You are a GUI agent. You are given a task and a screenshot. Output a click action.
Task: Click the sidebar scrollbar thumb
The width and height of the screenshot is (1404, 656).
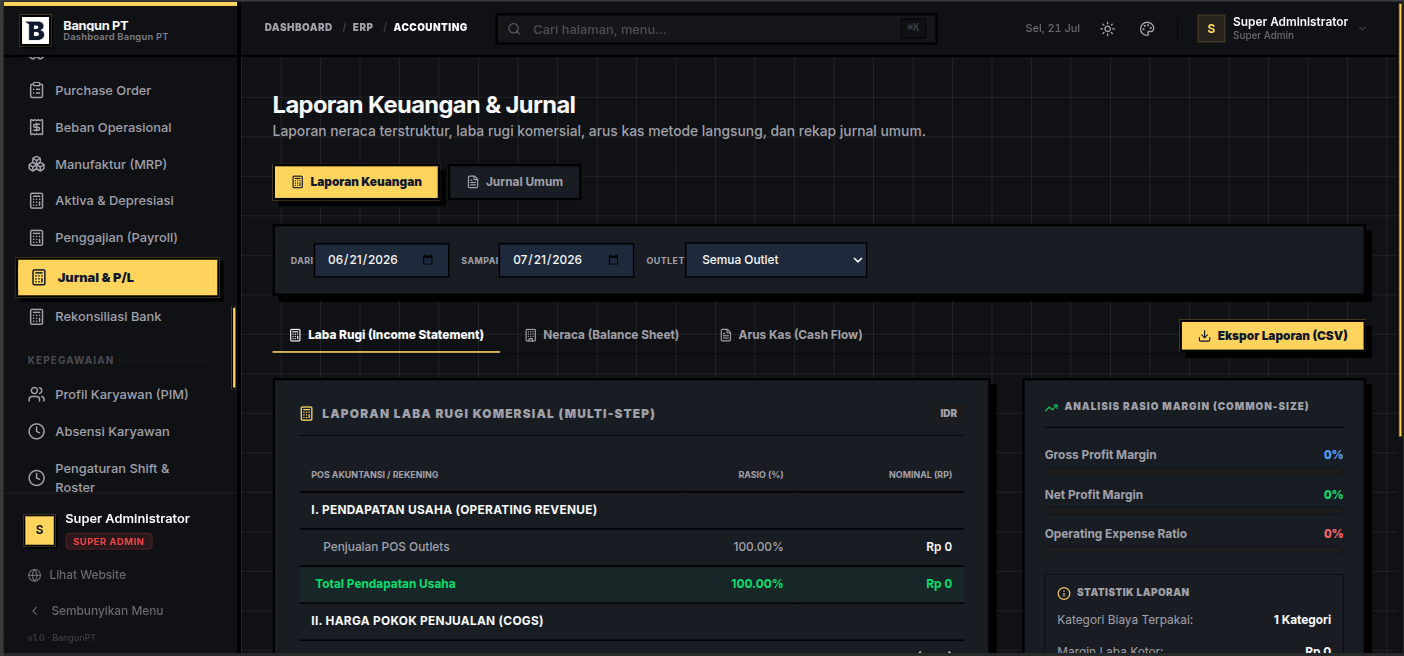click(x=234, y=347)
